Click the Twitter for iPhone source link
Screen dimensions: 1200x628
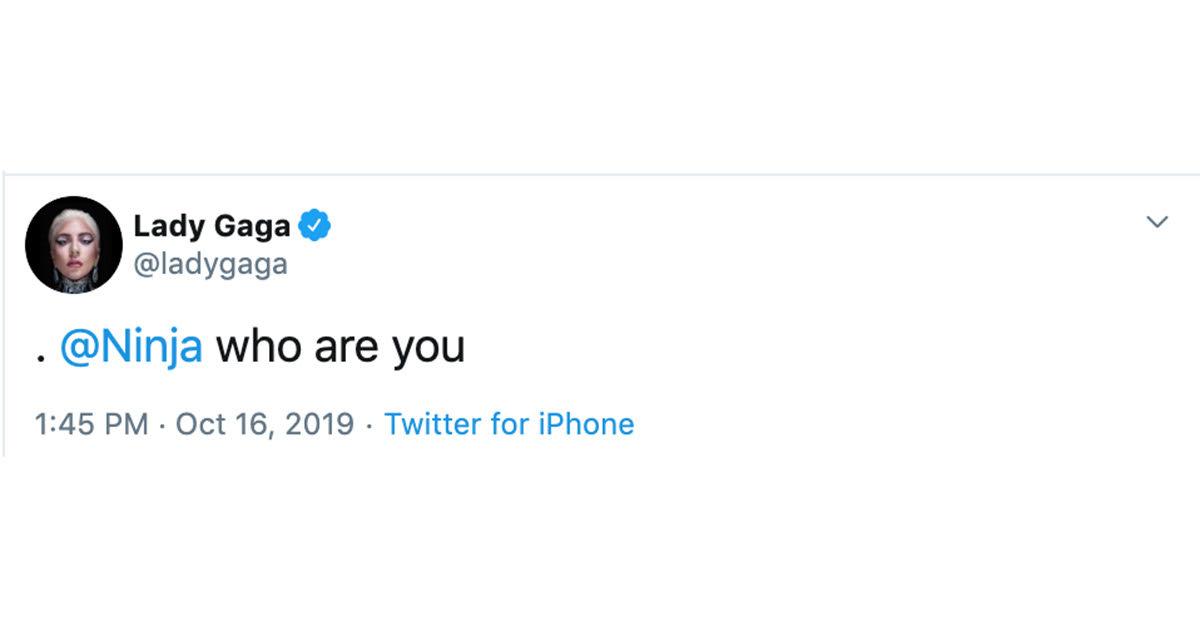(x=510, y=424)
